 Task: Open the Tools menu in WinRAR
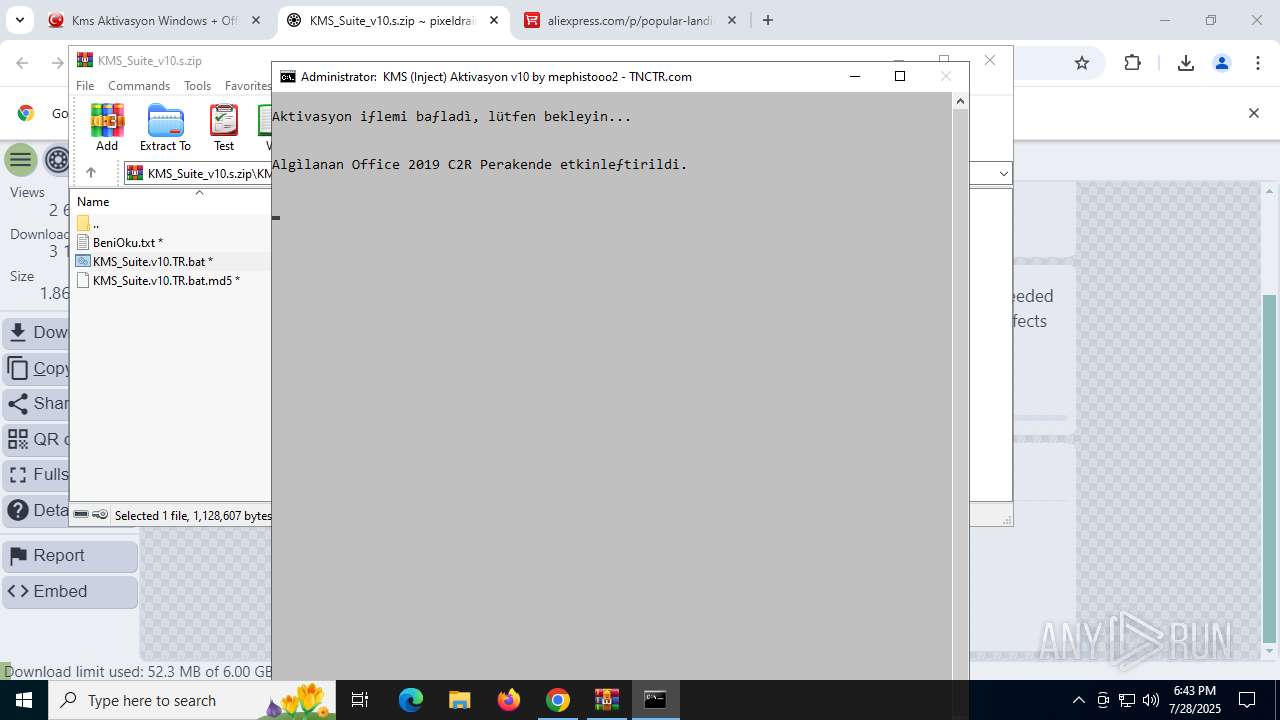pos(197,86)
